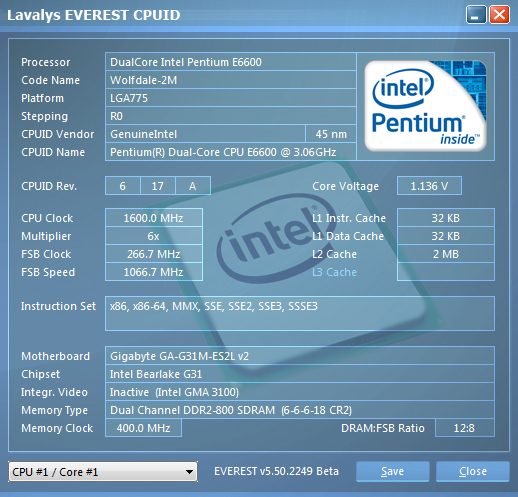Click the L2 Cache value 2 MB
Image resolution: width=518 pixels, height=497 pixels.
(x=446, y=254)
